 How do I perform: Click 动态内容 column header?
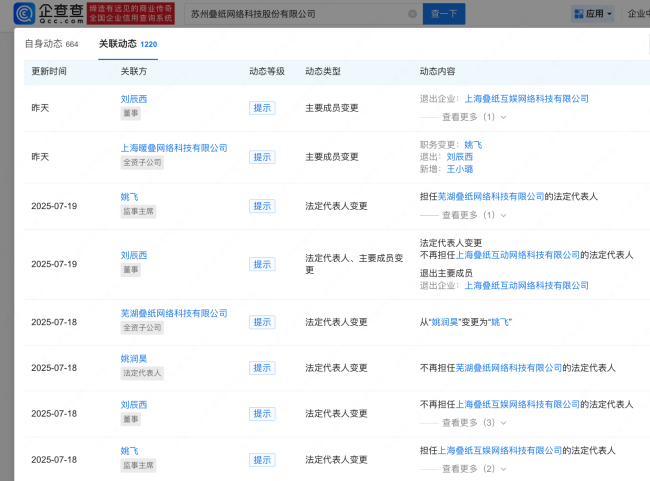coord(437,71)
